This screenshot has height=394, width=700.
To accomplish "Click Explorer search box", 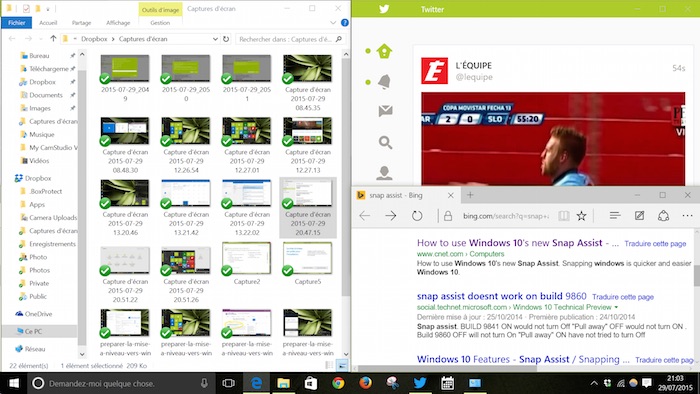I will (291, 39).
